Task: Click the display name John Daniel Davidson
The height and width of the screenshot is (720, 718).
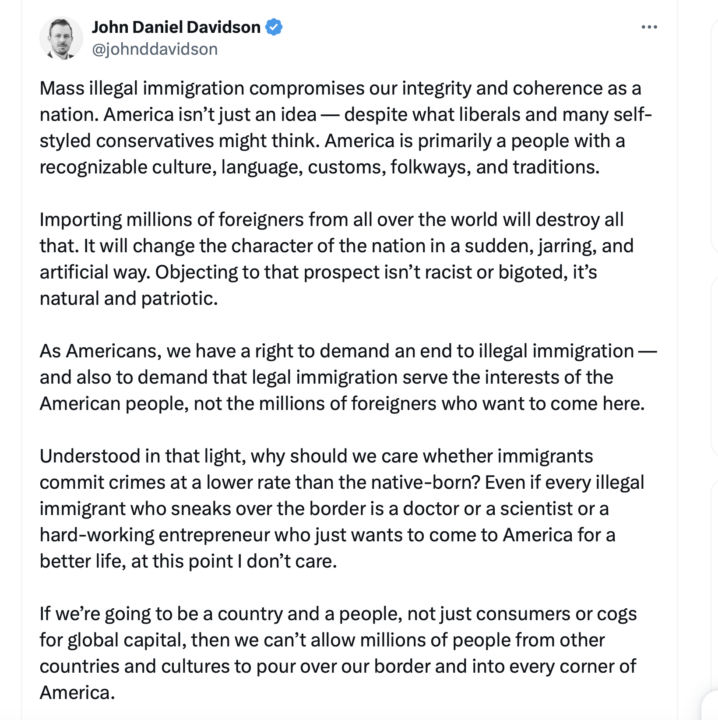Action: pos(176,28)
